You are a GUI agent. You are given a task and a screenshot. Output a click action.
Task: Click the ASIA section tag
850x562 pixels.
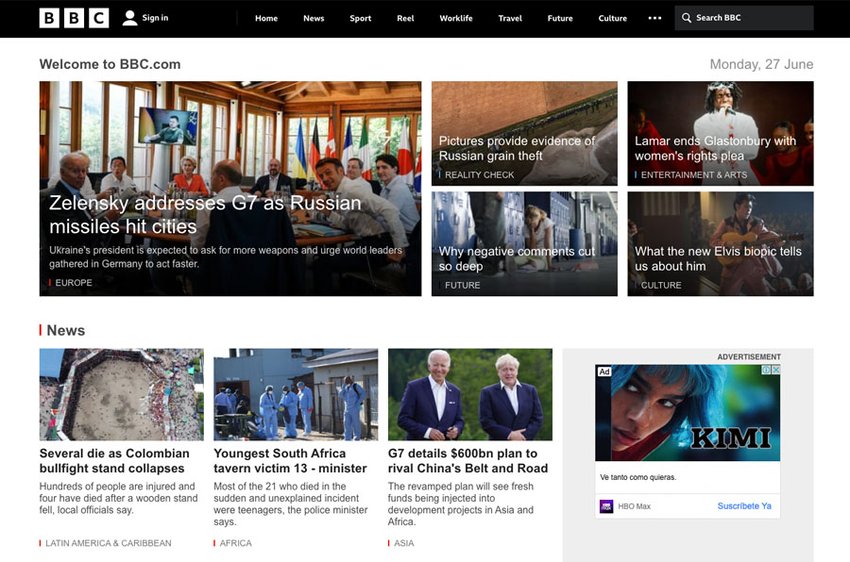[x=404, y=543]
